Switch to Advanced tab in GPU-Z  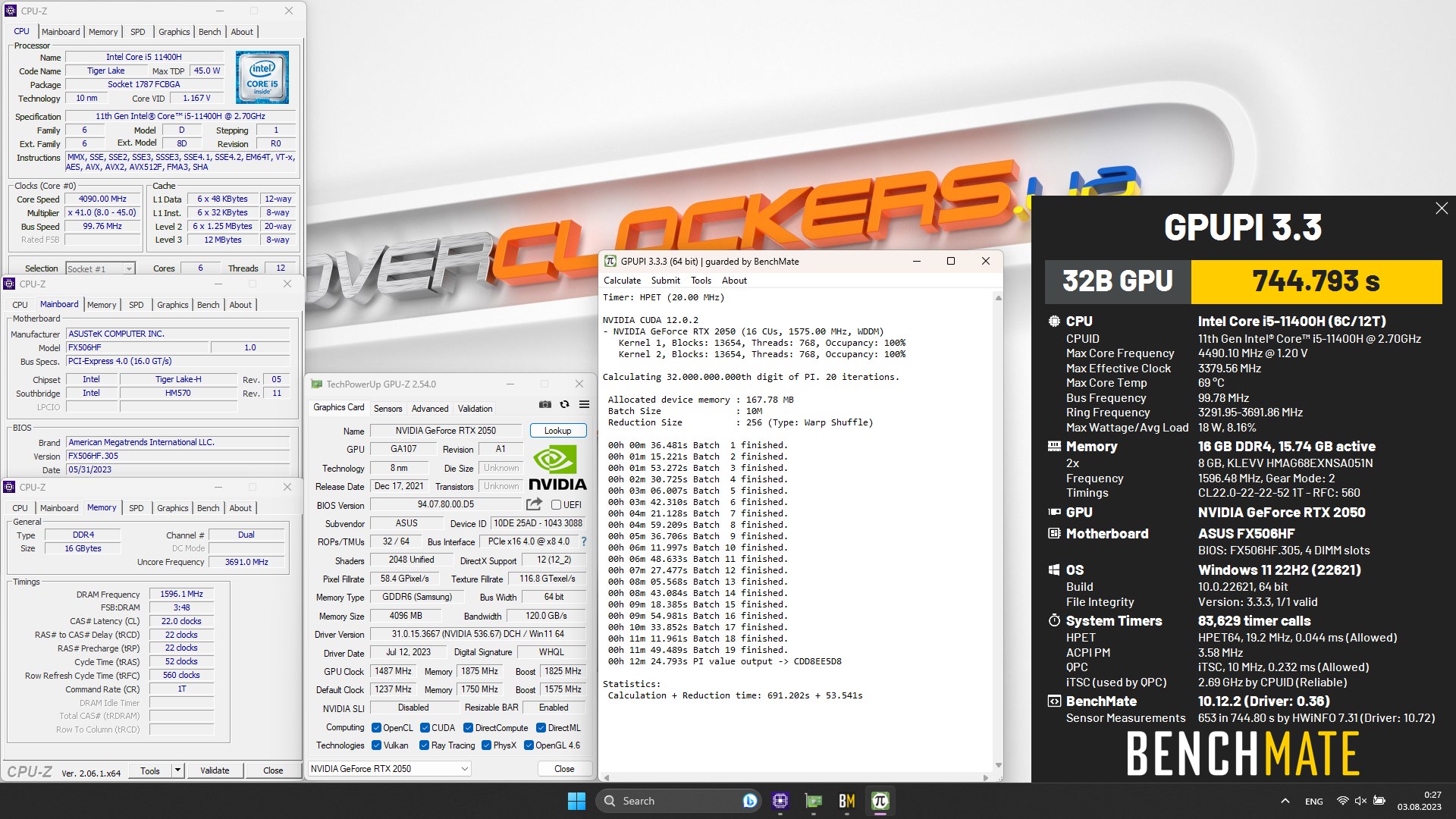pos(430,409)
